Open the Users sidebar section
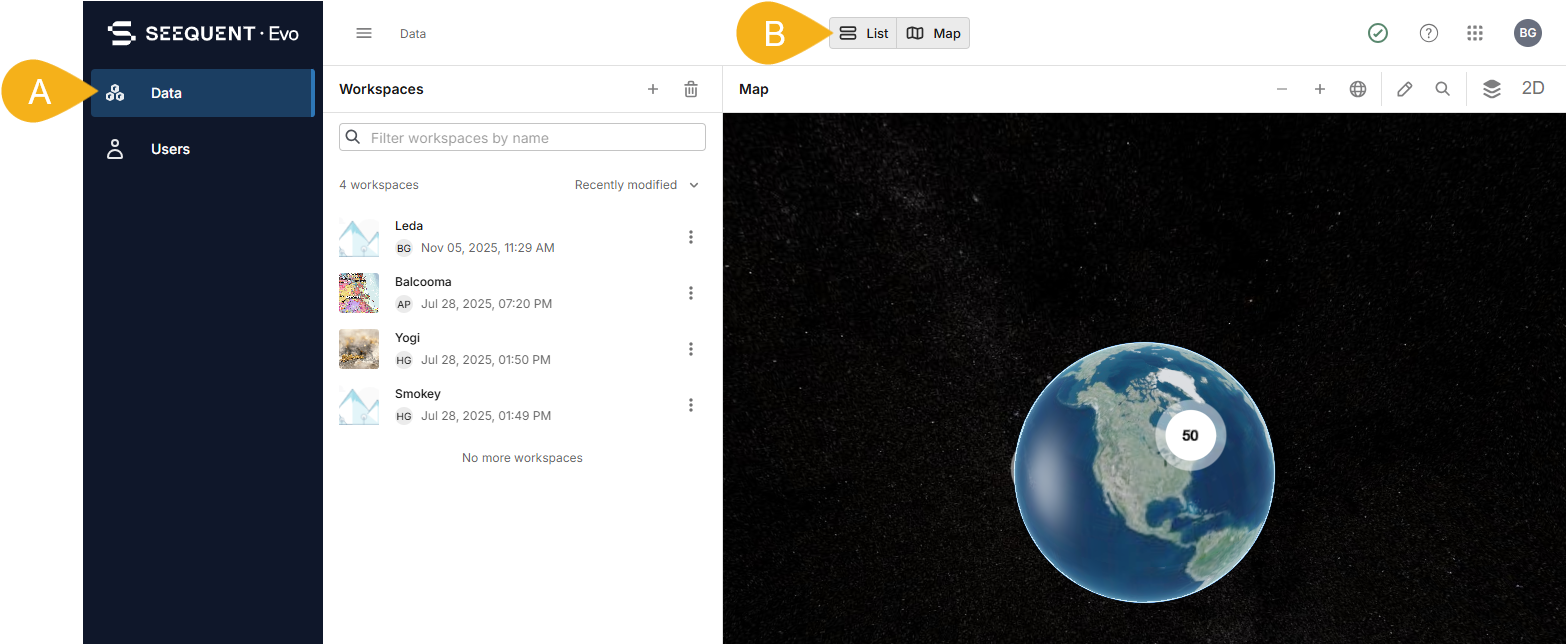The width and height of the screenshot is (1566, 644). tap(170, 149)
